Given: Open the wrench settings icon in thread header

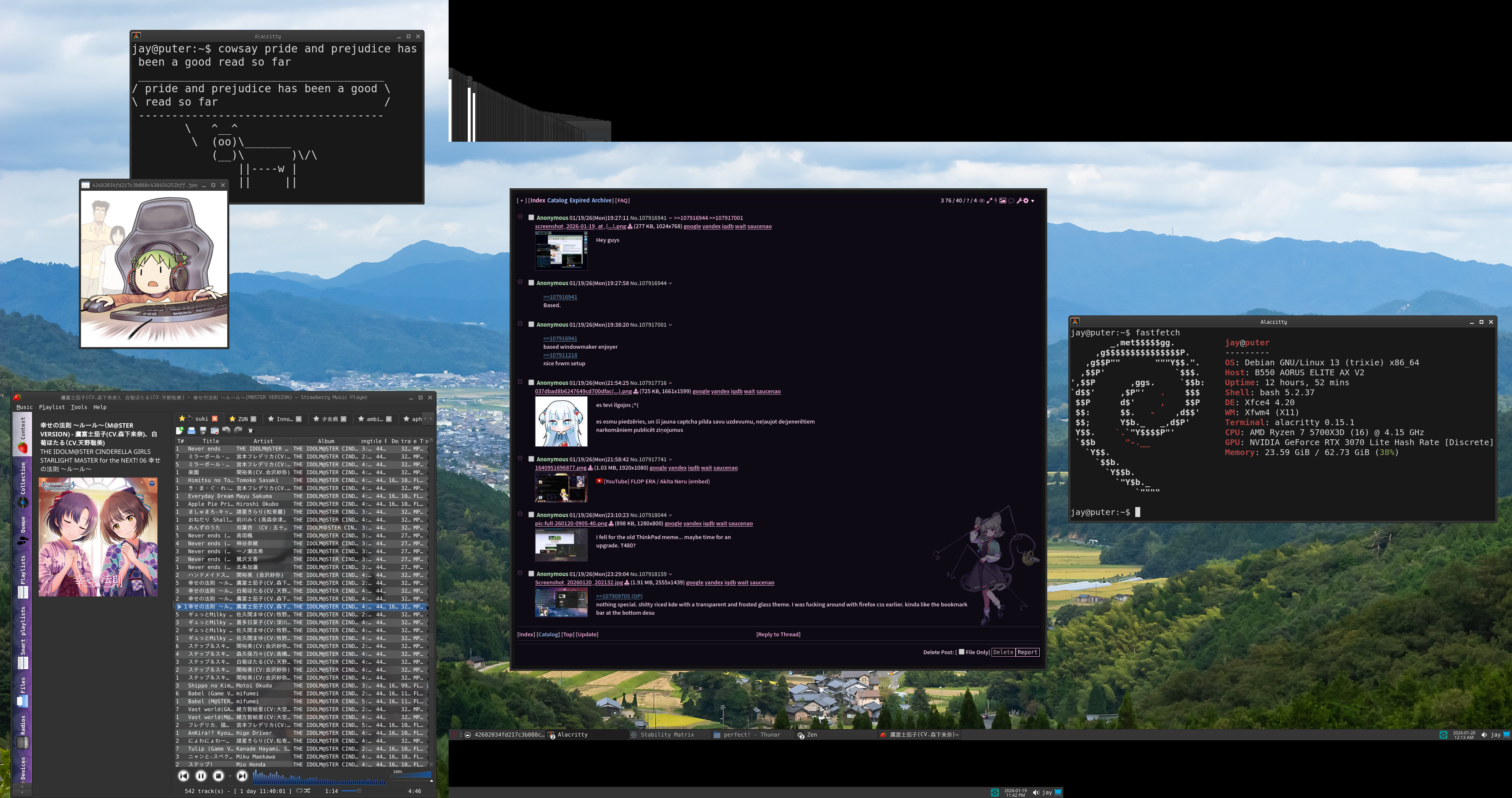Looking at the screenshot, I should pyautogui.click(x=1019, y=201).
